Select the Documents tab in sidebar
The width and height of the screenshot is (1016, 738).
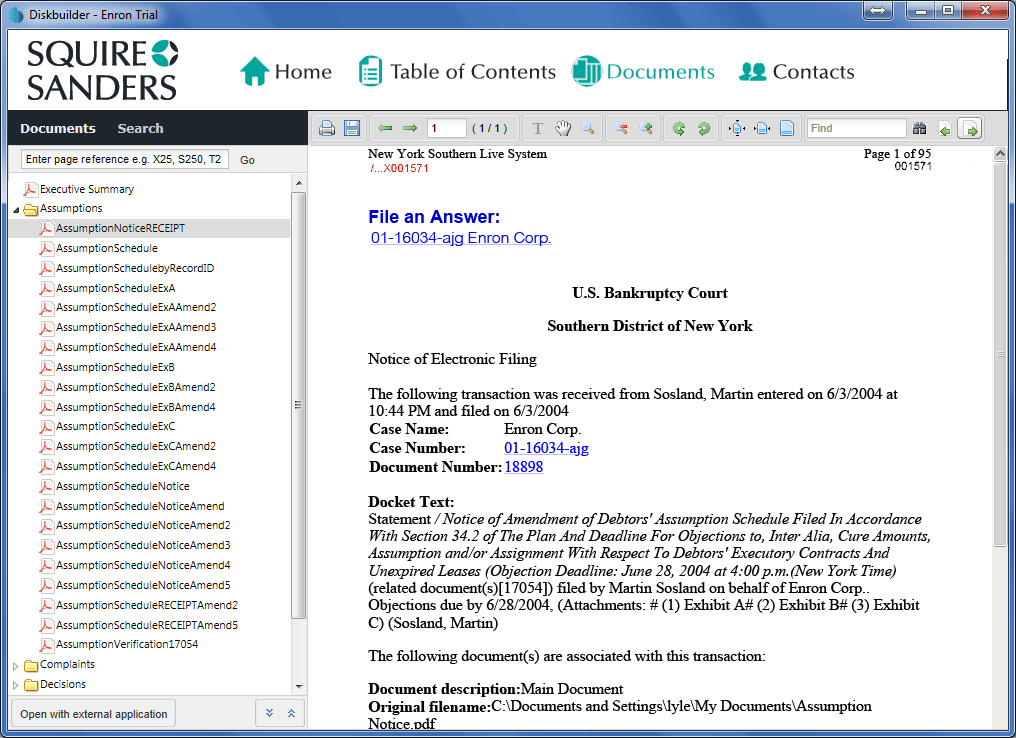click(x=58, y=128)
